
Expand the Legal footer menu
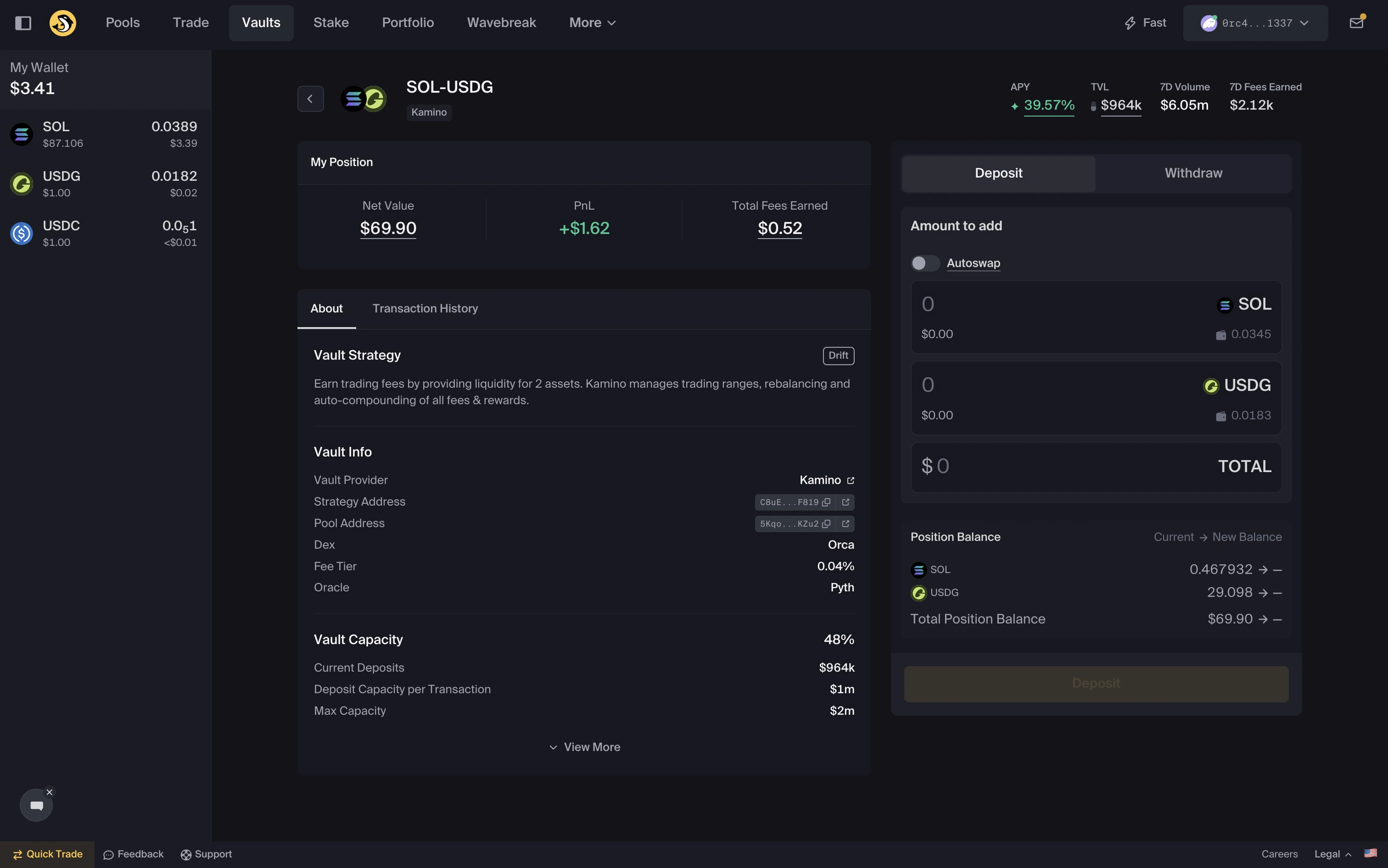(x=1333, y=854)
